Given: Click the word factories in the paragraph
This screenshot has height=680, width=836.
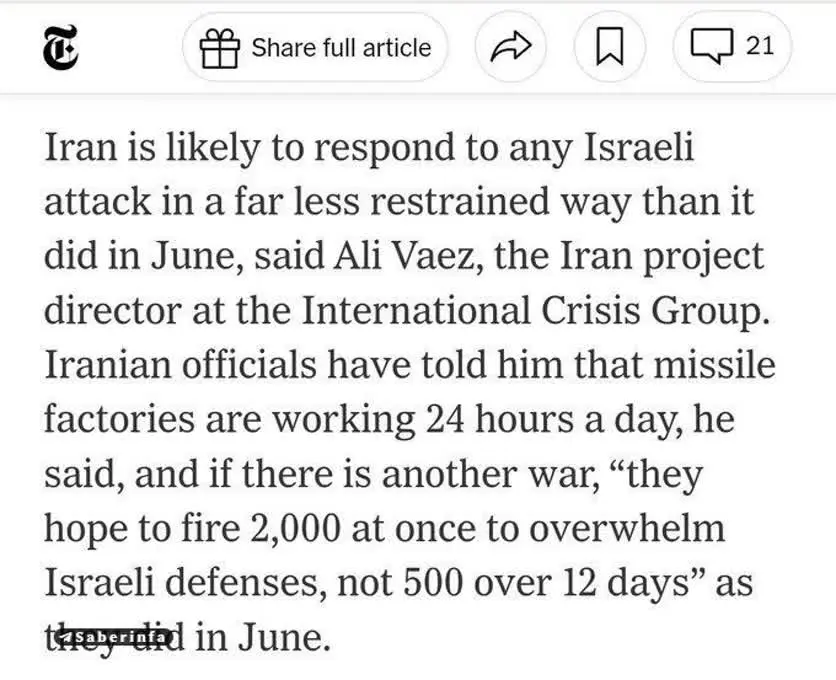Looking at the screenshot, I should pos(119,417).
